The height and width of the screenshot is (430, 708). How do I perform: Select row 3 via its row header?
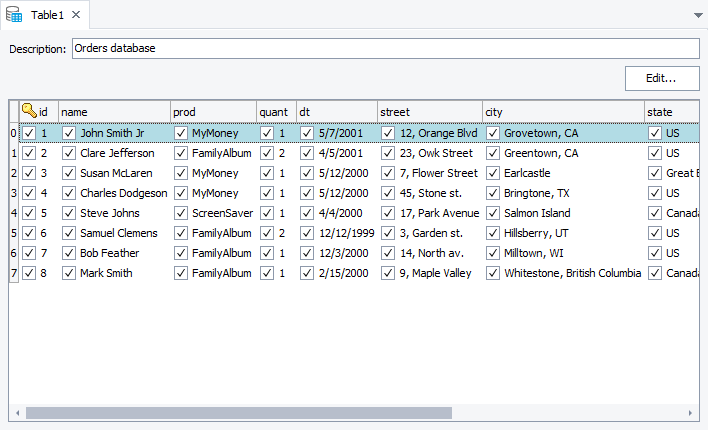coord(13,193)
